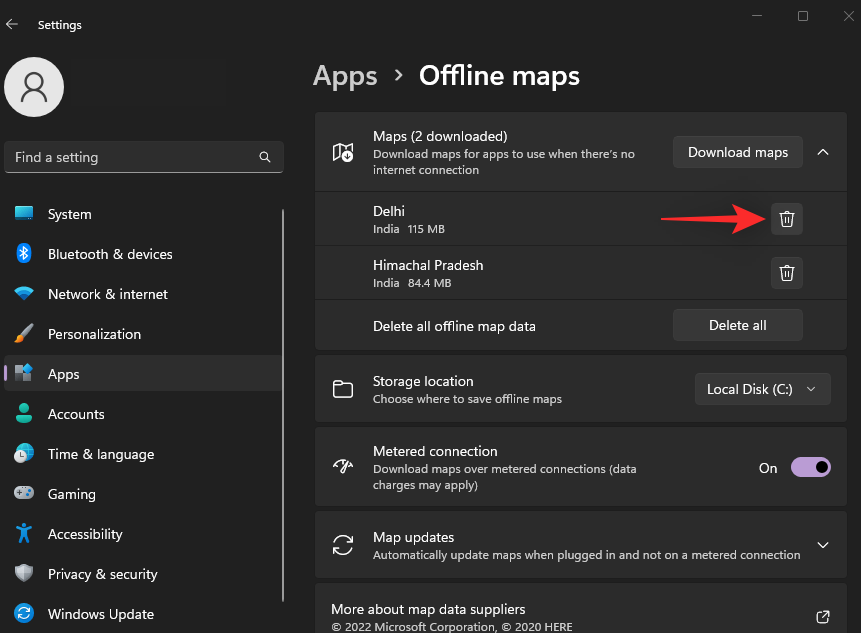Navigate back to Apps breadcrumb
The width and height of the screenshot is (861, 633).
(x=345, y=75)
